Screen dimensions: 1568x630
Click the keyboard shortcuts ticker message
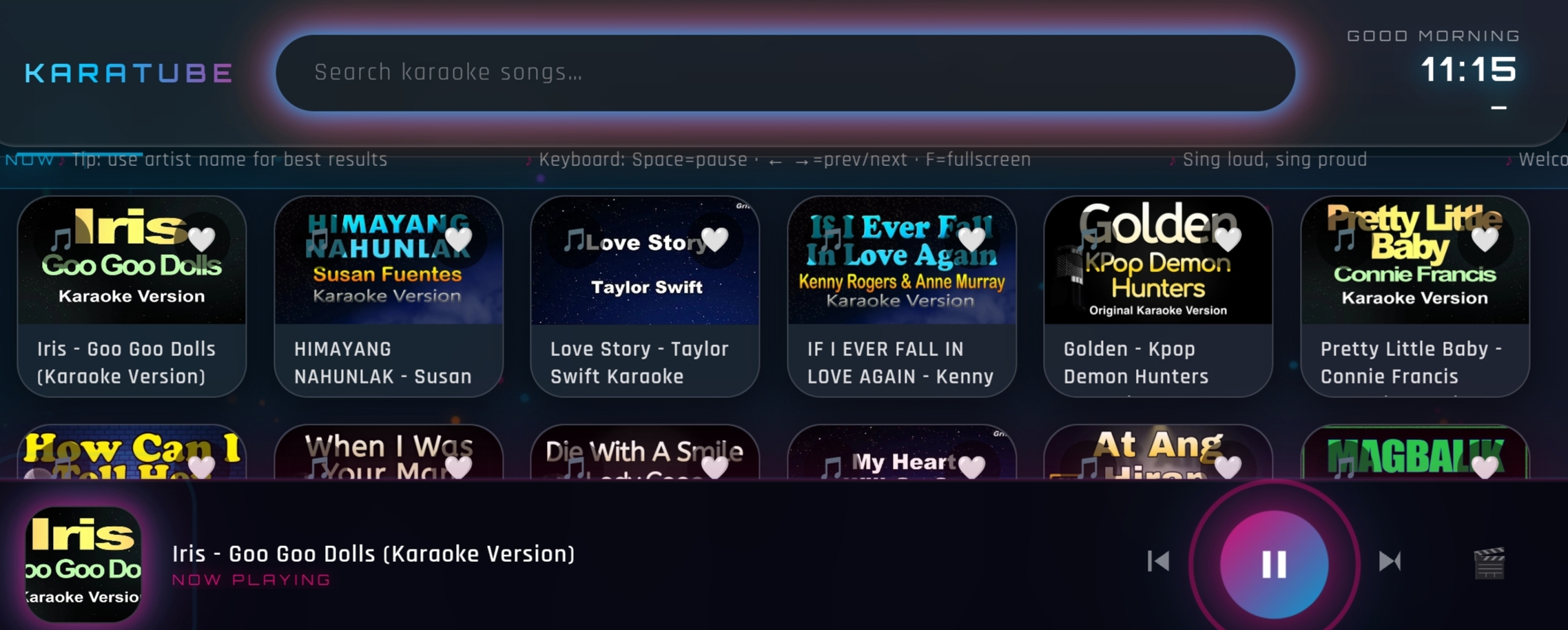pos(785,160)
